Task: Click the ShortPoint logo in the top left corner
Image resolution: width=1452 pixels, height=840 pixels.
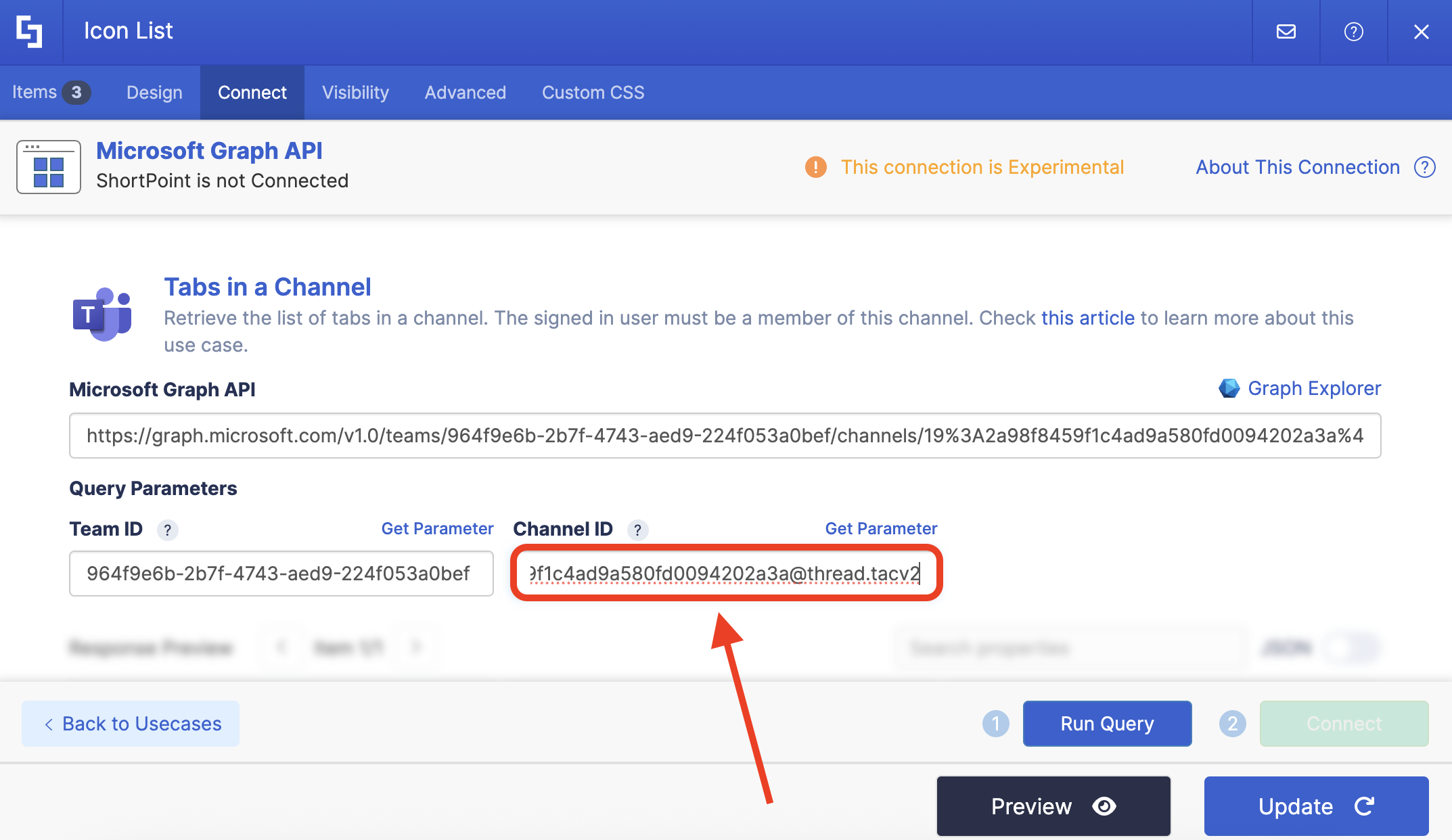Action: click(30, 31)
